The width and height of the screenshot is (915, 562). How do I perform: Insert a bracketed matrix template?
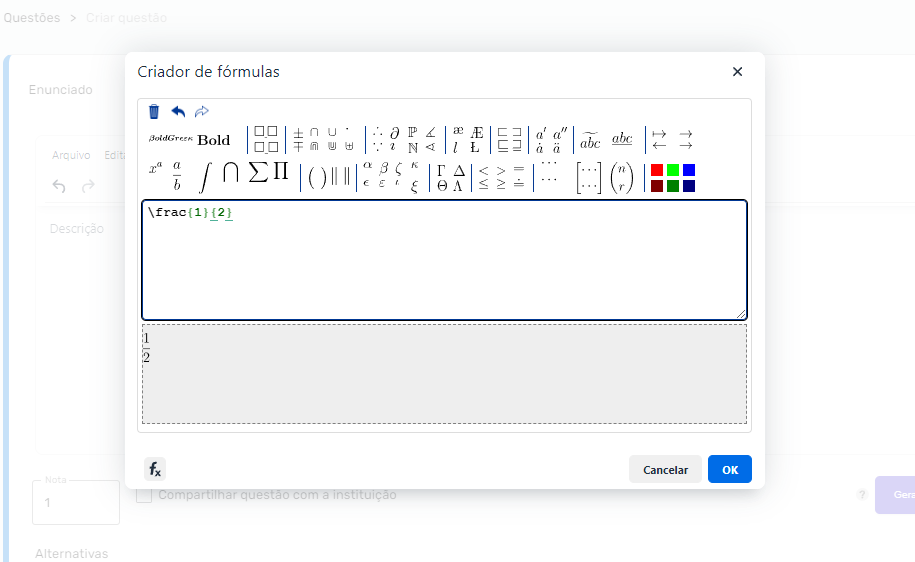coord(588,177)
